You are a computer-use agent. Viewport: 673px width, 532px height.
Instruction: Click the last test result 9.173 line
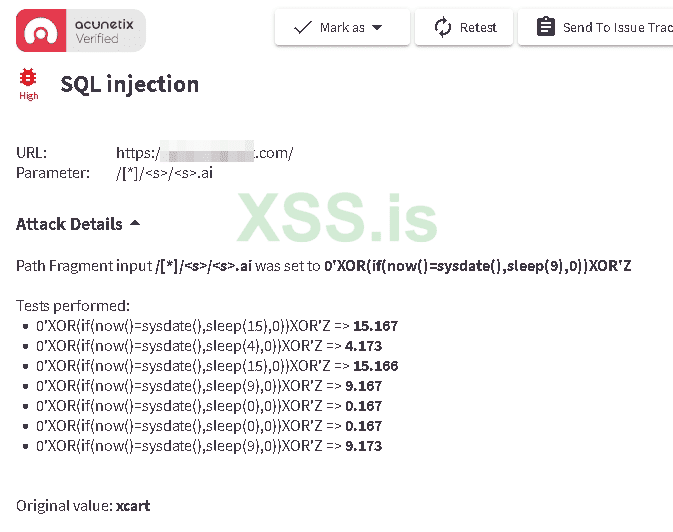pyautogui.click(x=208, y=446)
